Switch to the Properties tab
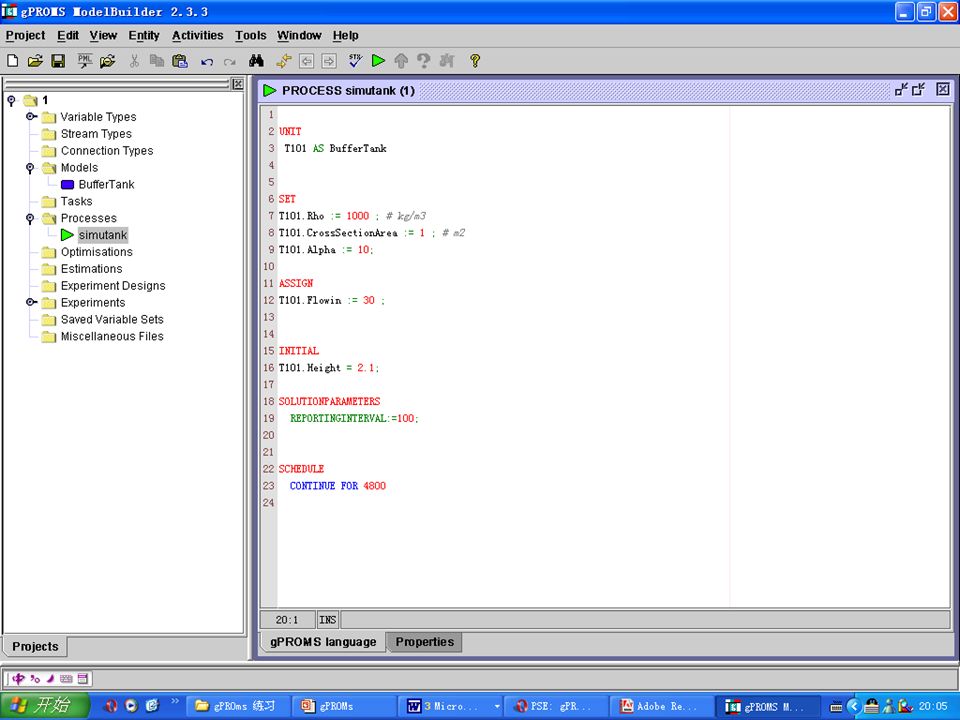The height and width of the screenshot is (720, 960). [x=424, y=642]
